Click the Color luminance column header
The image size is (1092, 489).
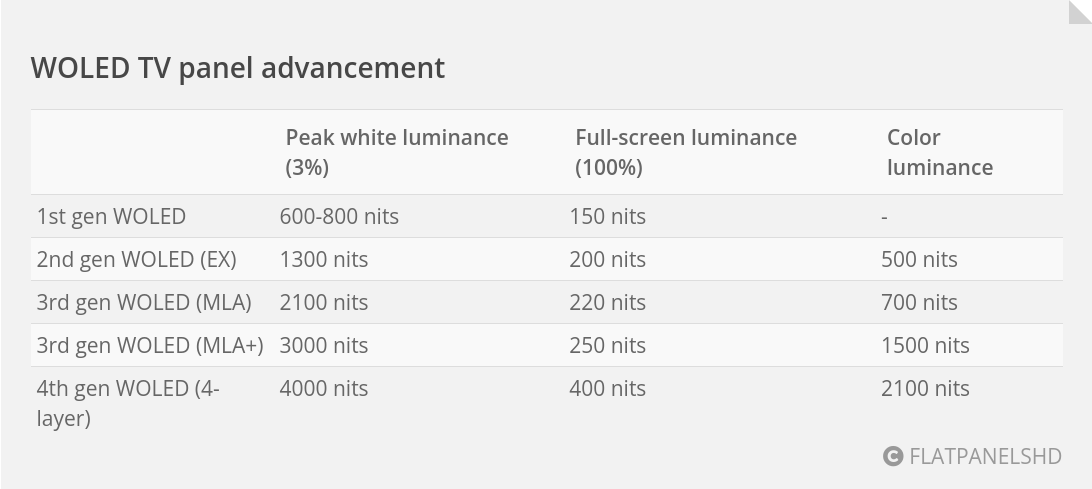click(x=939, y=152)
